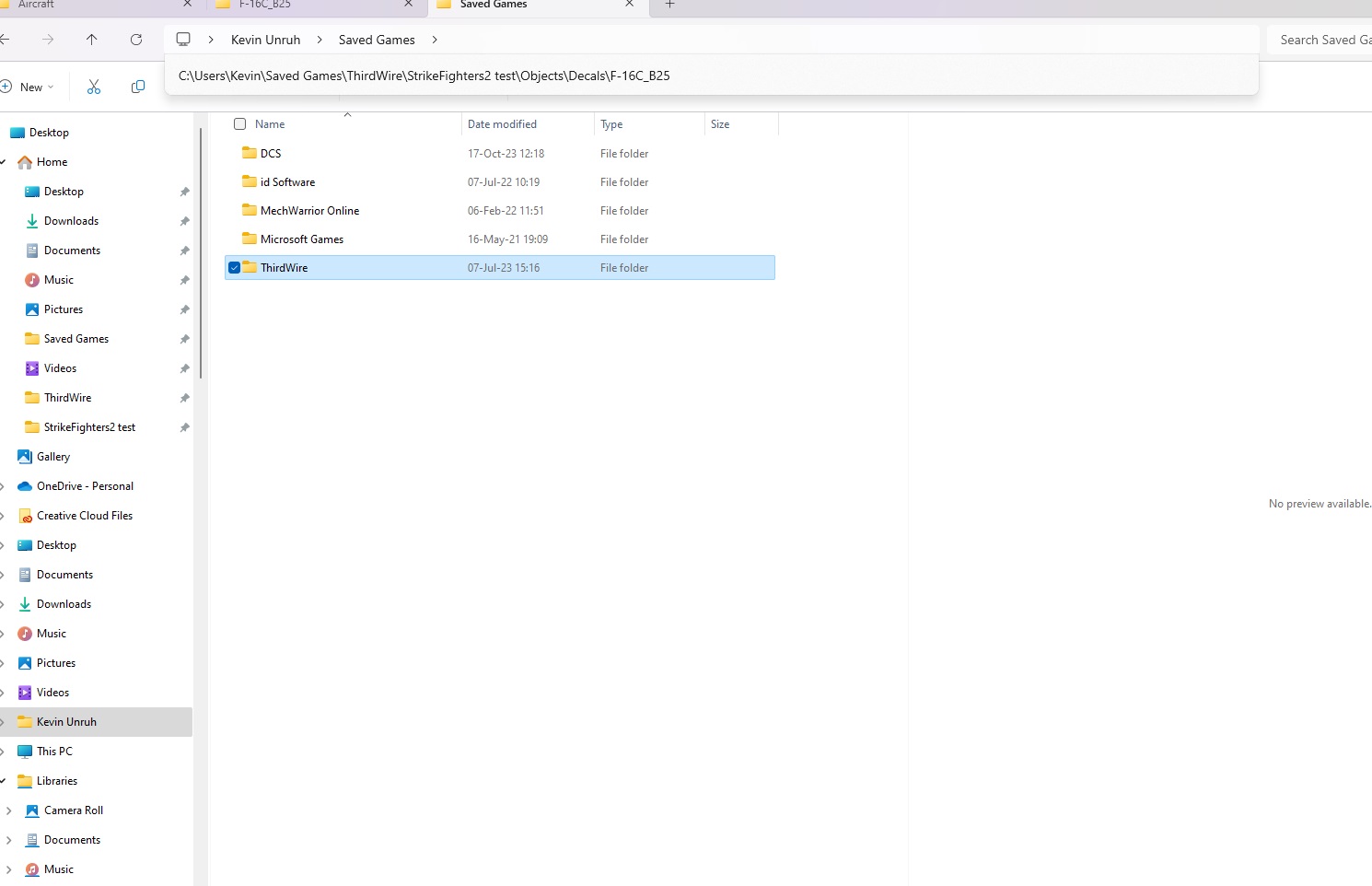Click Kevin Unruh in the breadcrumb
The width and height of the screenshot is (1372, 886).
coord(265,40)
